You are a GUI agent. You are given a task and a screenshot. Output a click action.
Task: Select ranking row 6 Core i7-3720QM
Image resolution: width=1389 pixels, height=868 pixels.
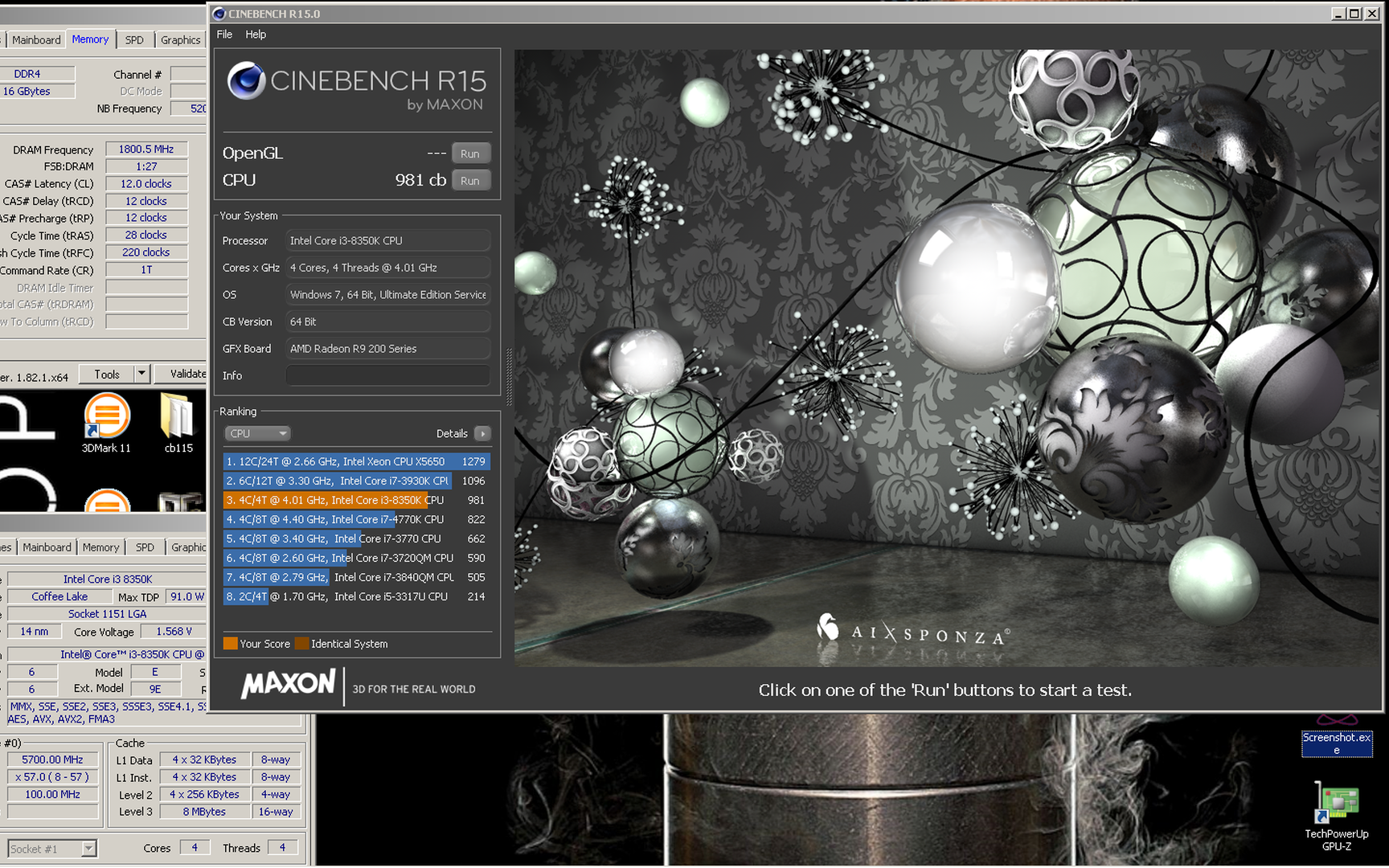click(x=356, y=558)
